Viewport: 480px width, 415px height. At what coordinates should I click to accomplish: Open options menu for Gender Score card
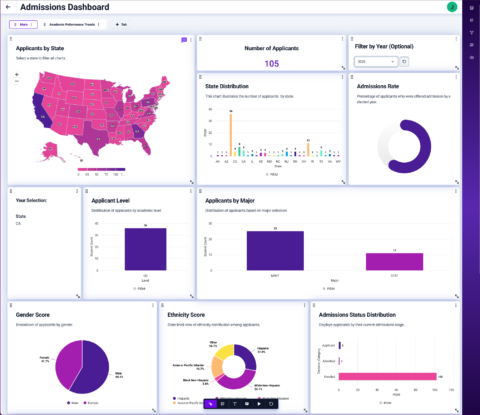153,305
